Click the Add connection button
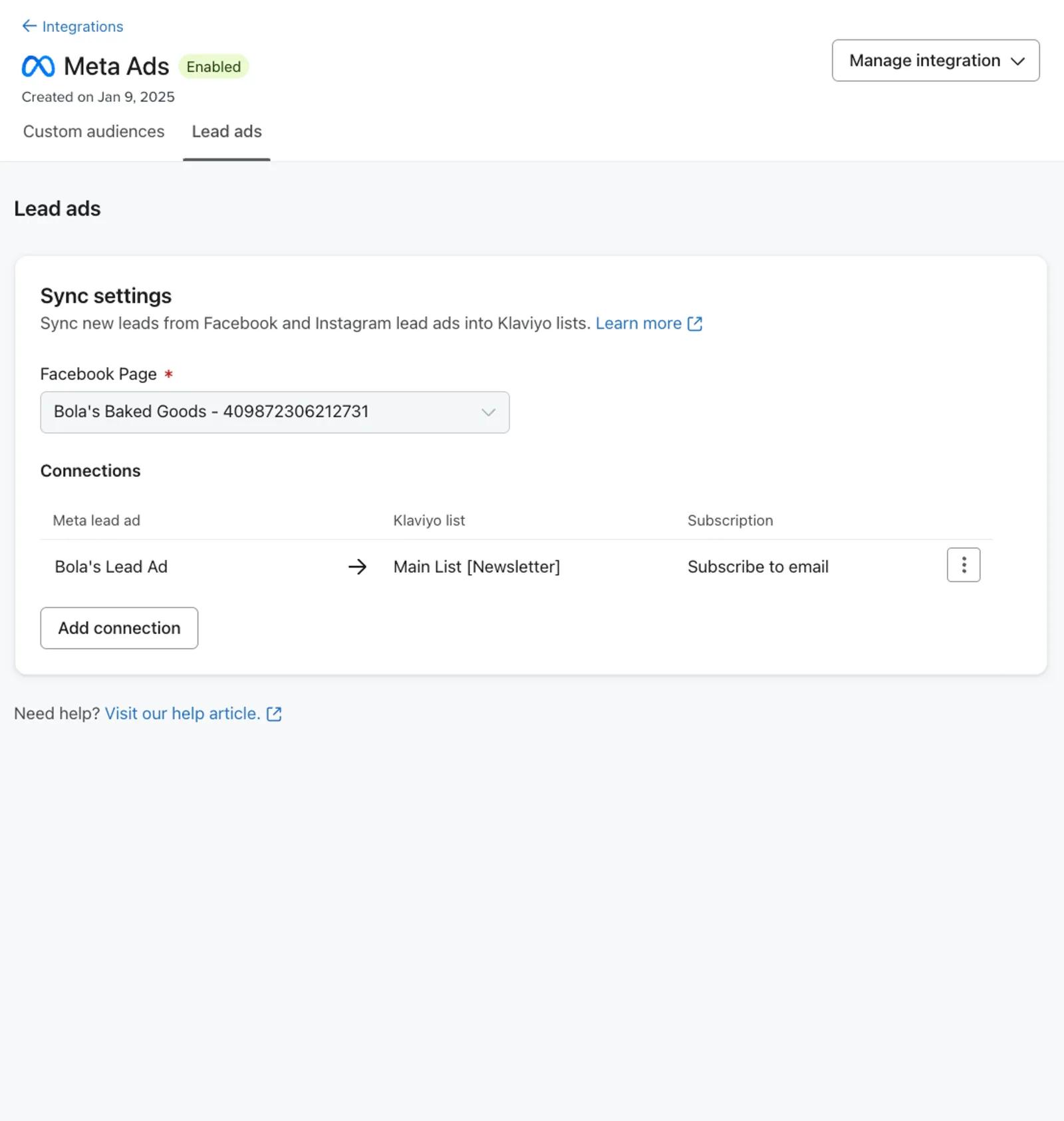The height and width of the screenshot is (1121, 1064). point(119,628)
